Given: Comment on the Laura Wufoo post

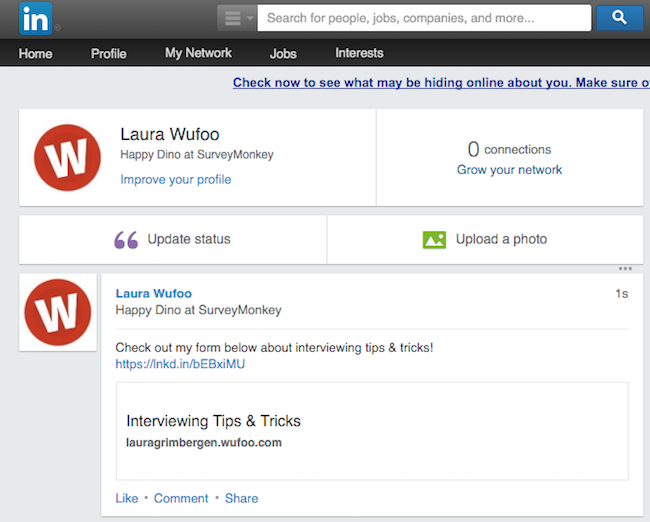Looking at the screenshot, I should pos(181,498).
